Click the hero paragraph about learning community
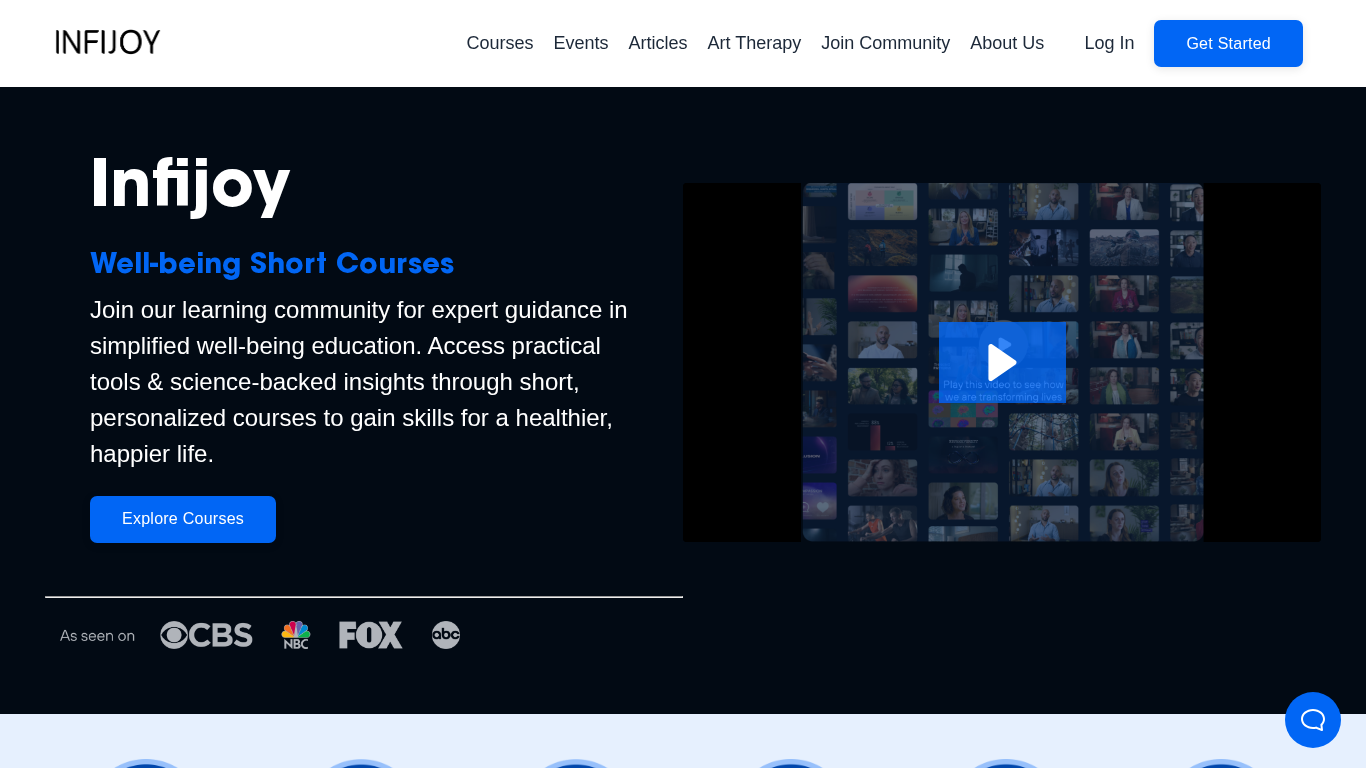 pos(360,381)
